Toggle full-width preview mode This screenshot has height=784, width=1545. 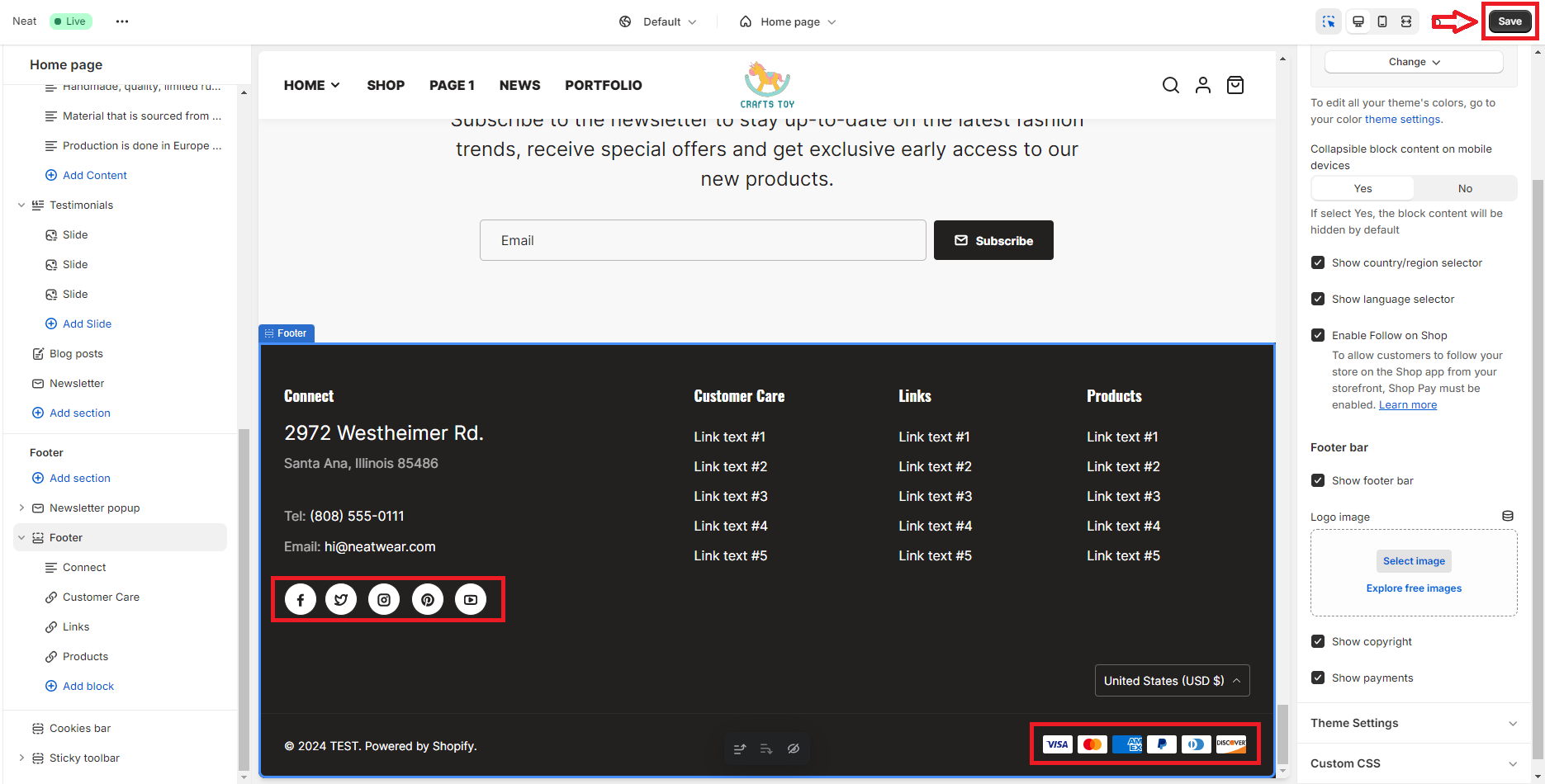click(x=1406, y=21)
